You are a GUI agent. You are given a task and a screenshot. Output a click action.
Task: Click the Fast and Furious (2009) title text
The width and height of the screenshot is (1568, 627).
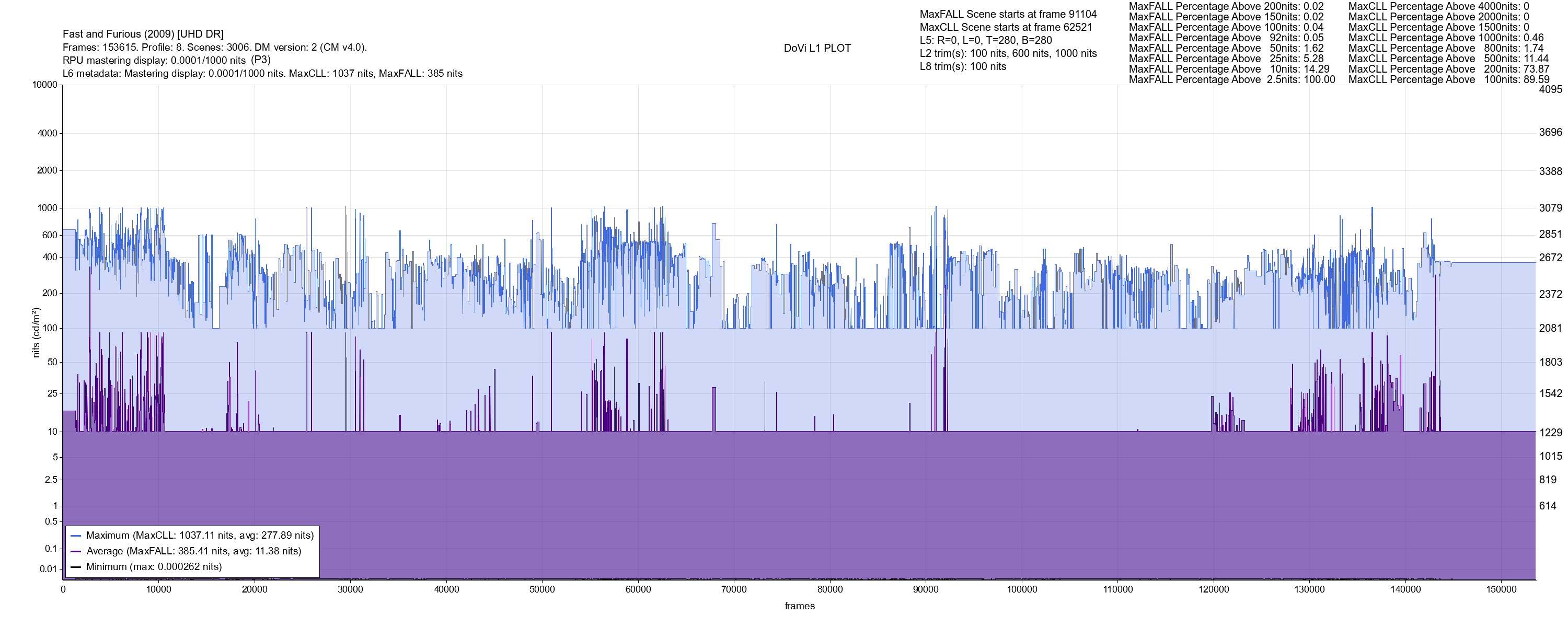[143, 34]
